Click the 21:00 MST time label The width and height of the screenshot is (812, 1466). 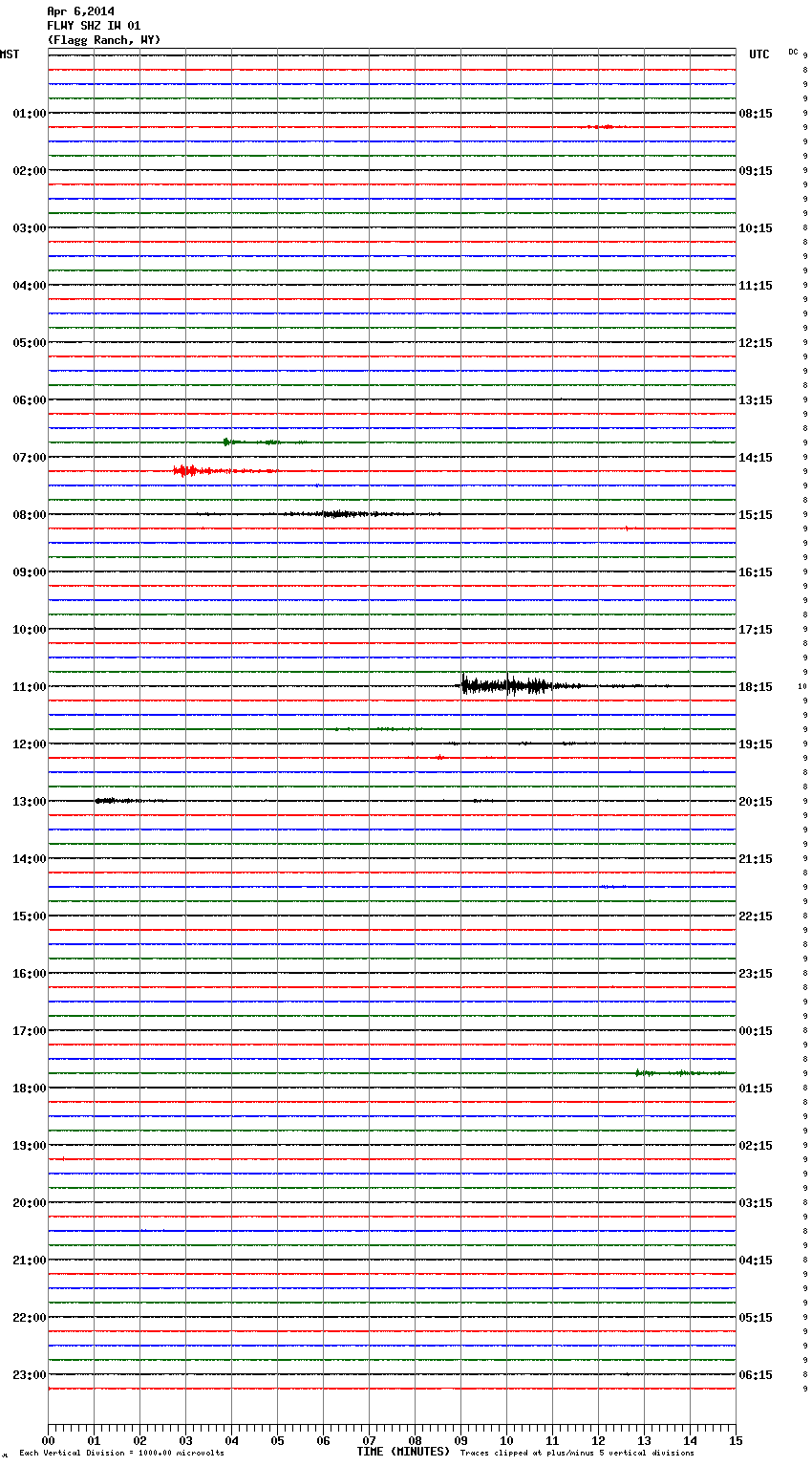click(29, 1261)
